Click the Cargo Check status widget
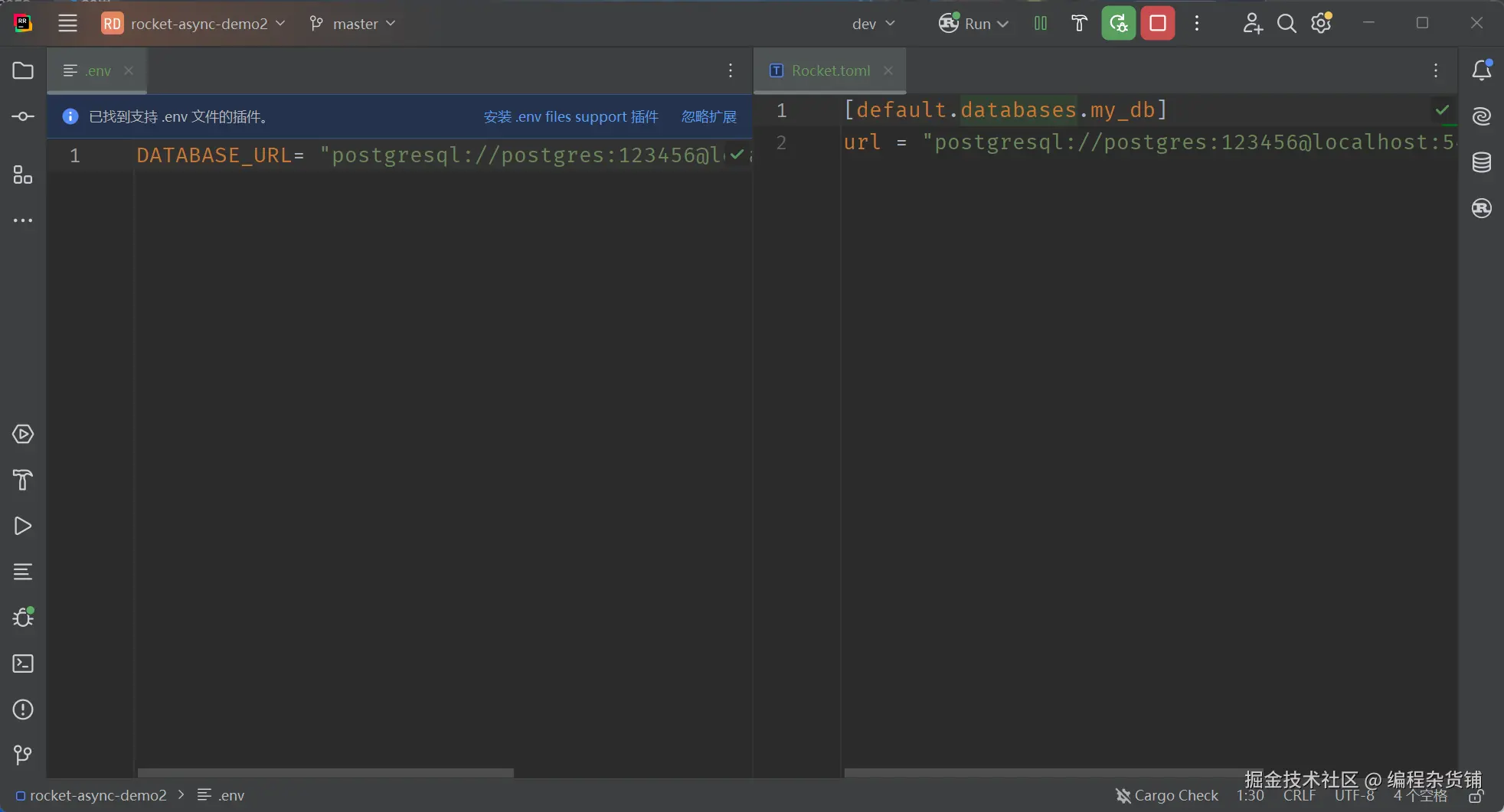 (x=1166, y=796)
